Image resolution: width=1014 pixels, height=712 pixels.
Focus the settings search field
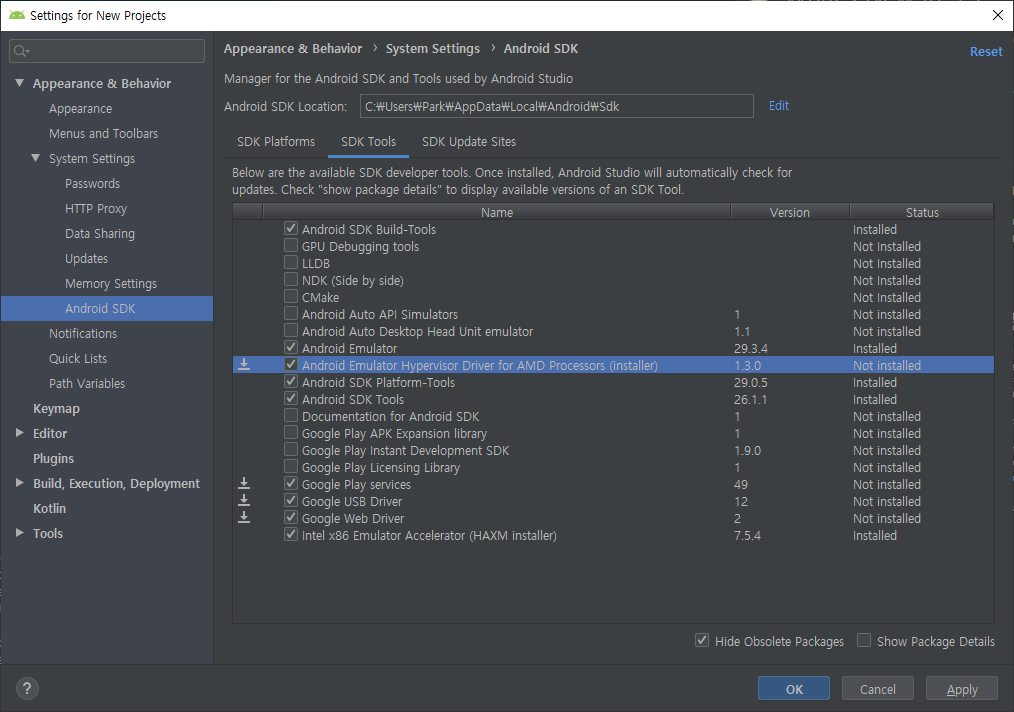(107, 51)
